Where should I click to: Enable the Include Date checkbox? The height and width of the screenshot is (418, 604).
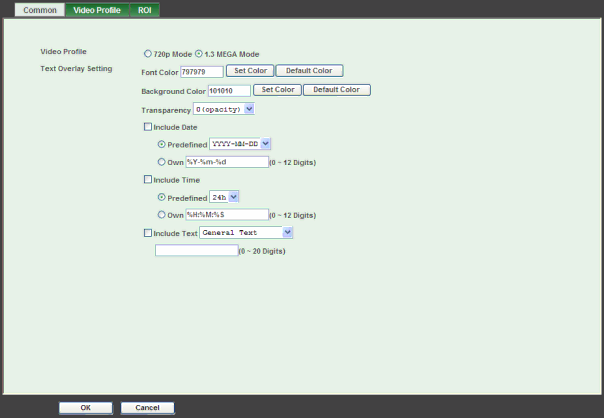pyautogui.click(x=148, y=127)
